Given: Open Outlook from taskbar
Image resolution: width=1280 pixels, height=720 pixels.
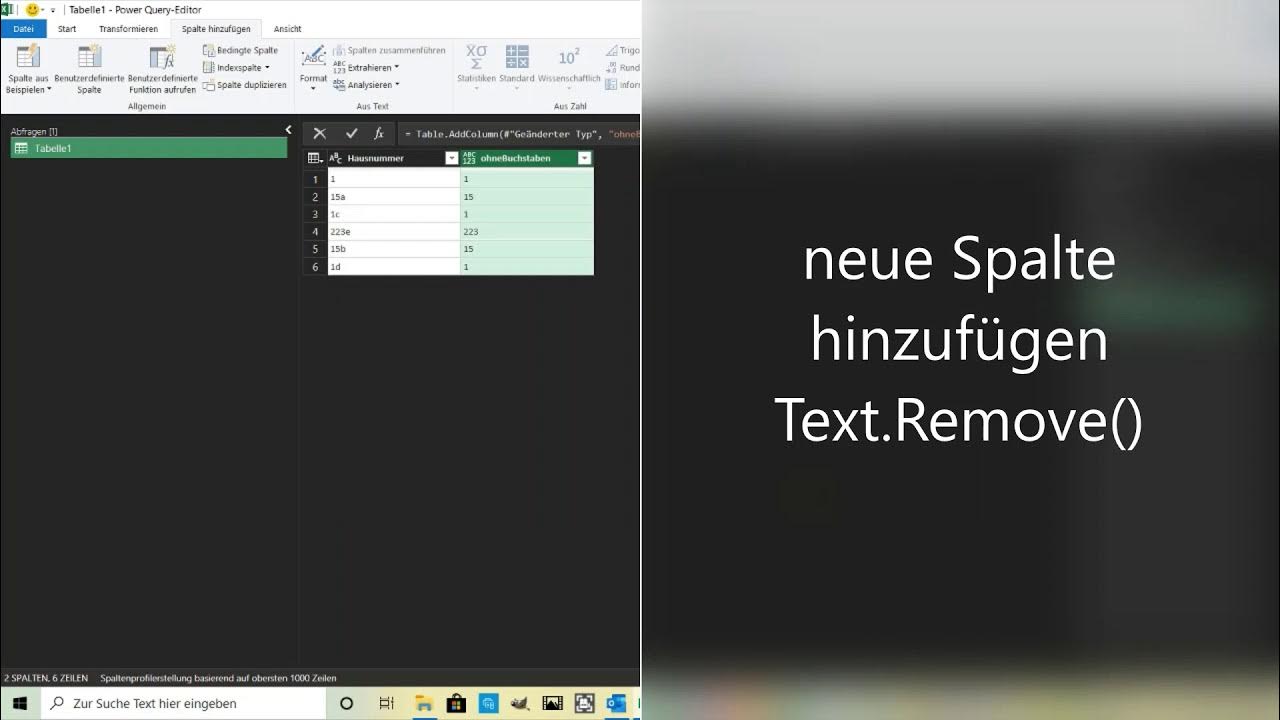Looking at the screenshot, I should pyautogui.click(x=616, y=703).
